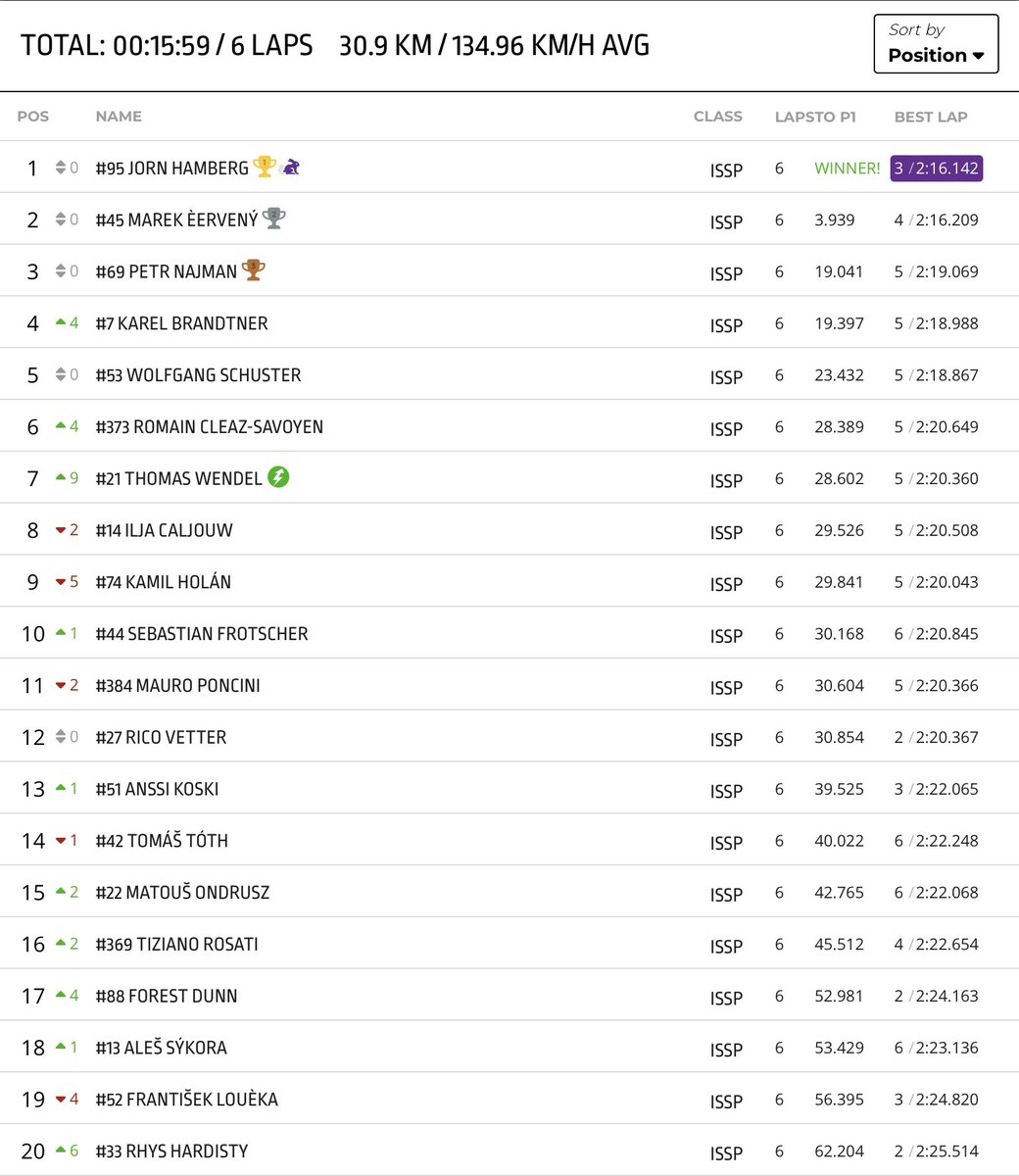Click the gap value 19.041

pos(839,271)
